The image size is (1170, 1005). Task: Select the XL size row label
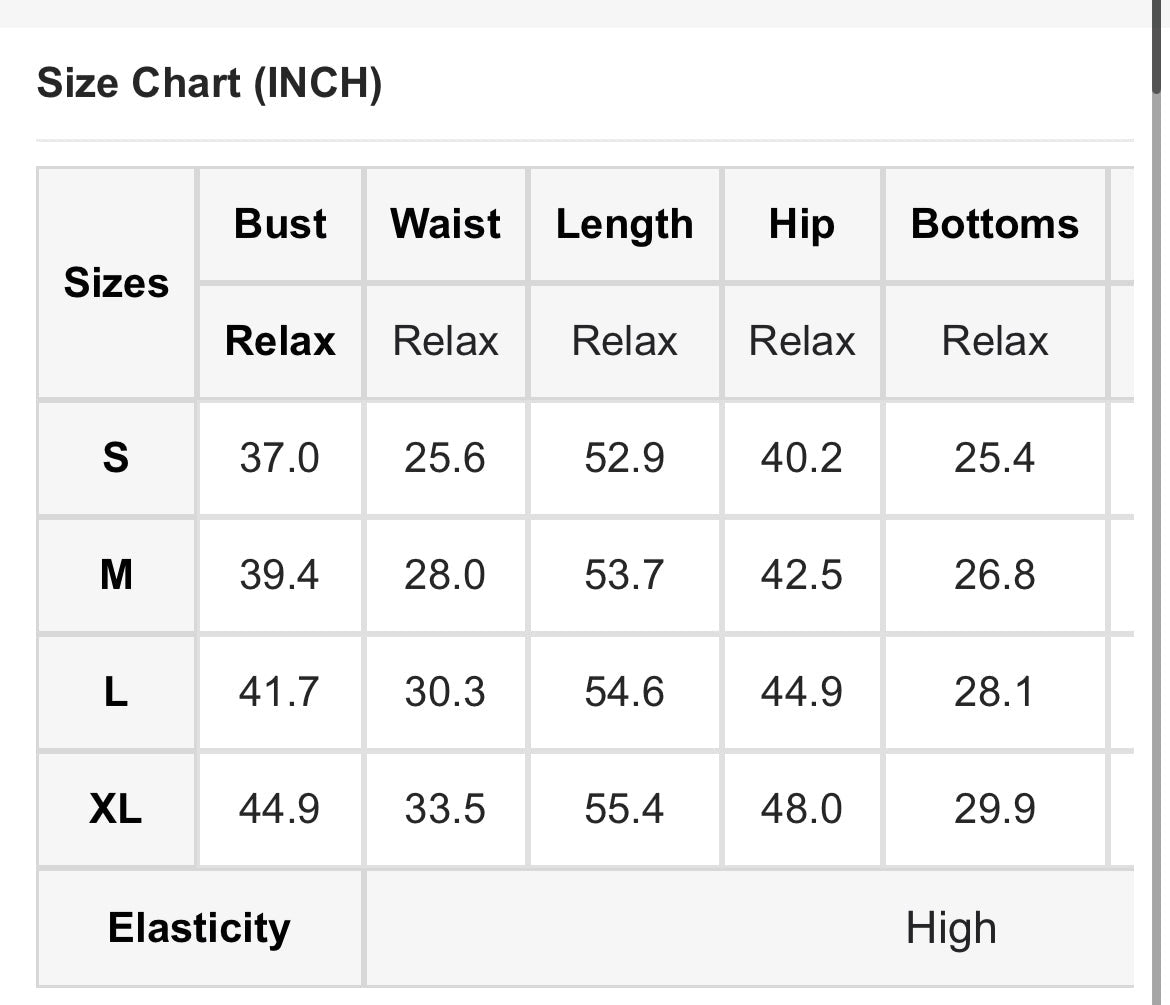tap(116, 809)
